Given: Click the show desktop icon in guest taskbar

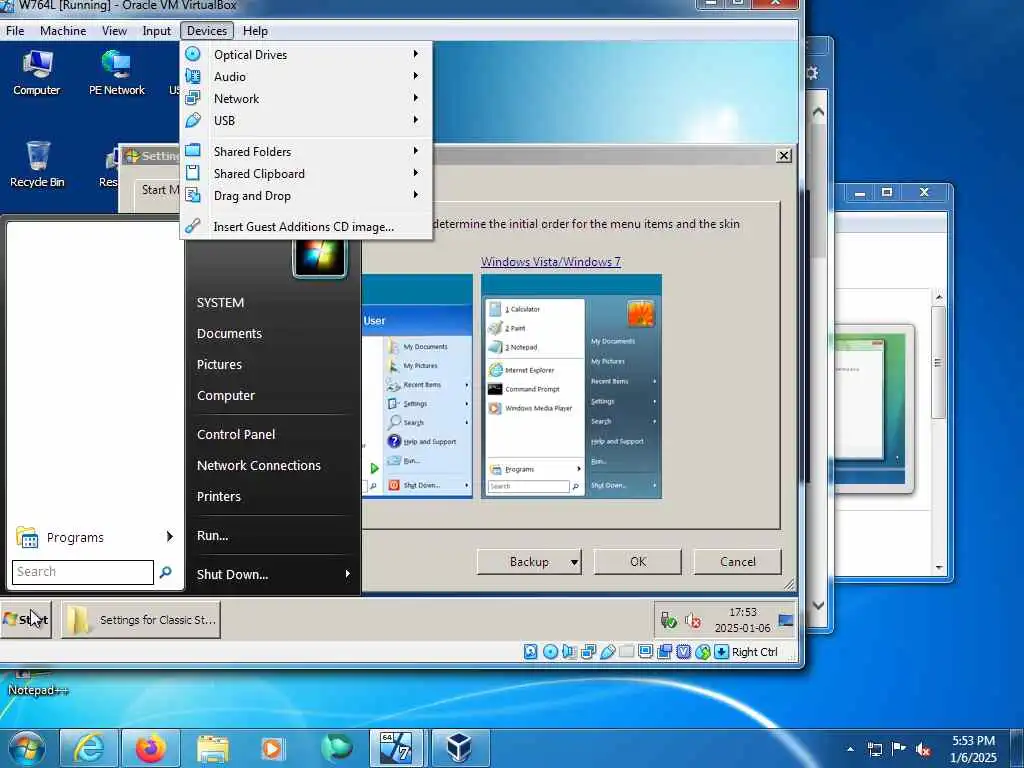Looking at the screenshot, I should coord(786,620).
